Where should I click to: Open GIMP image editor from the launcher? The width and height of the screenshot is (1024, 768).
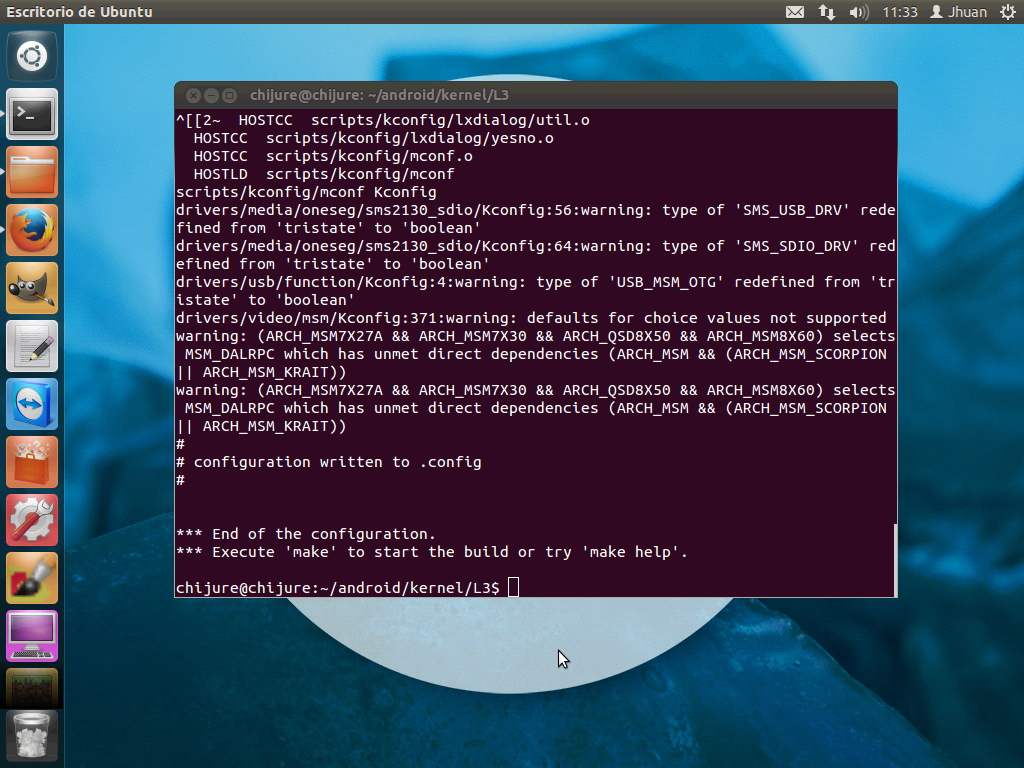click(x=31, y=287)
